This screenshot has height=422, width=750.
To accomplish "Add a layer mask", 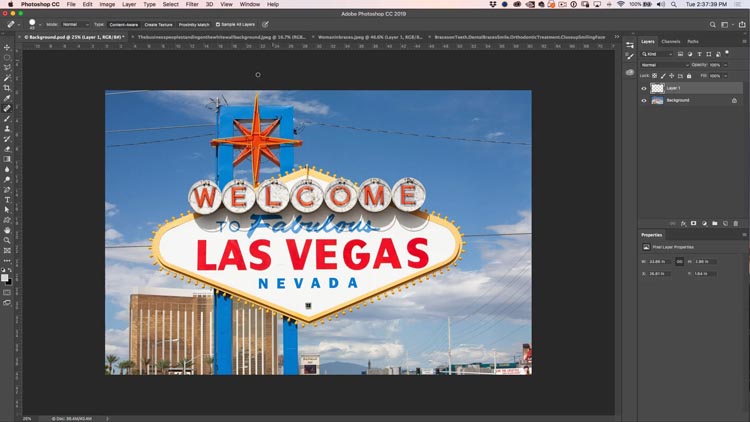I will 694,223.
